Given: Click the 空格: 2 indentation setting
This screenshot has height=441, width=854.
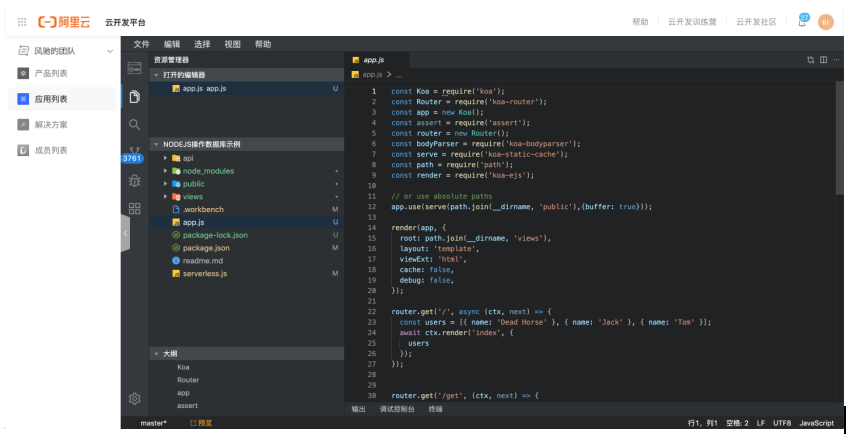Looking at the screenshot, I should (x=737, y=423).
